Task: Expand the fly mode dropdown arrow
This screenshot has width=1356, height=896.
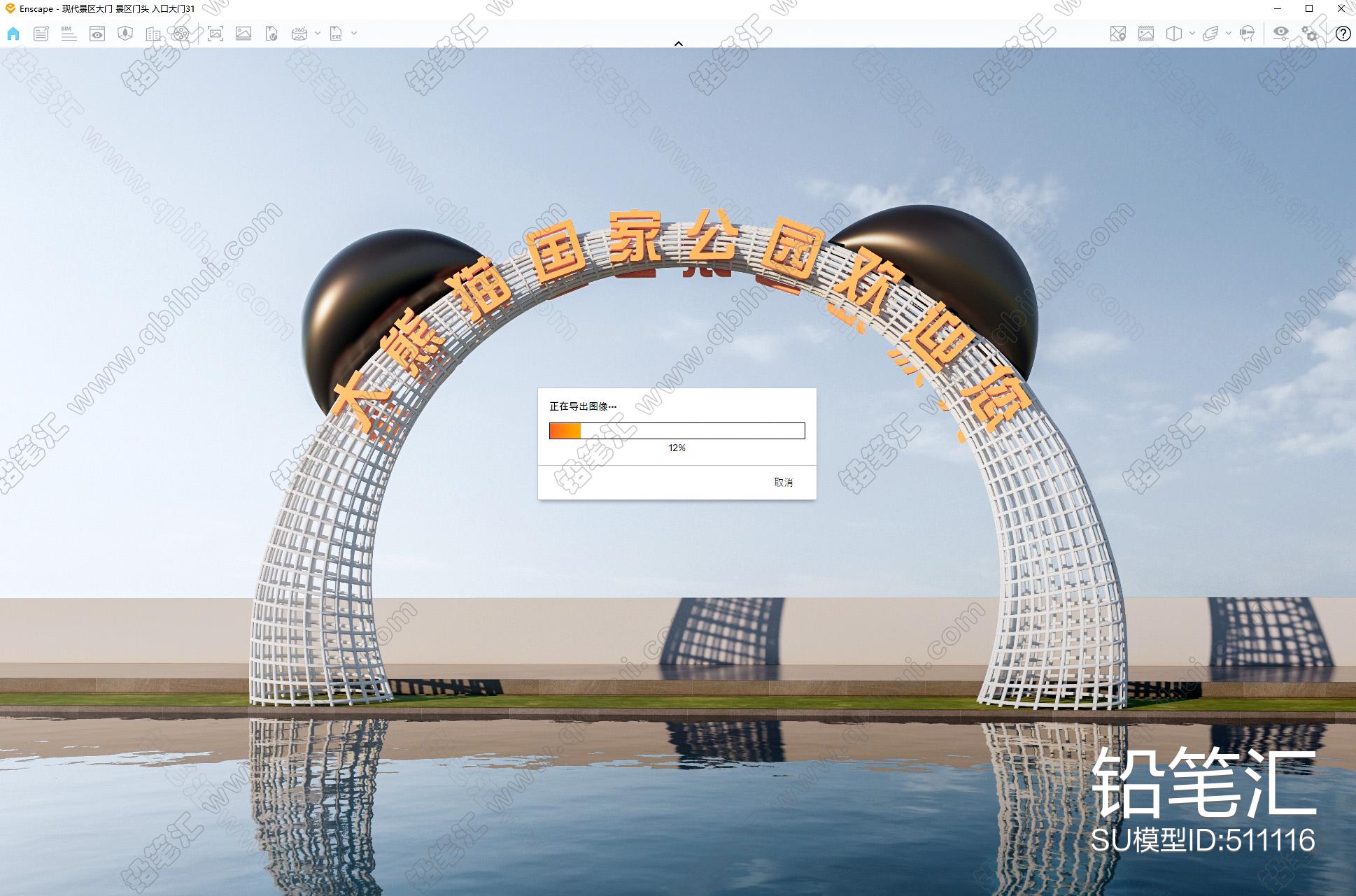Action: click(1229, 33)
